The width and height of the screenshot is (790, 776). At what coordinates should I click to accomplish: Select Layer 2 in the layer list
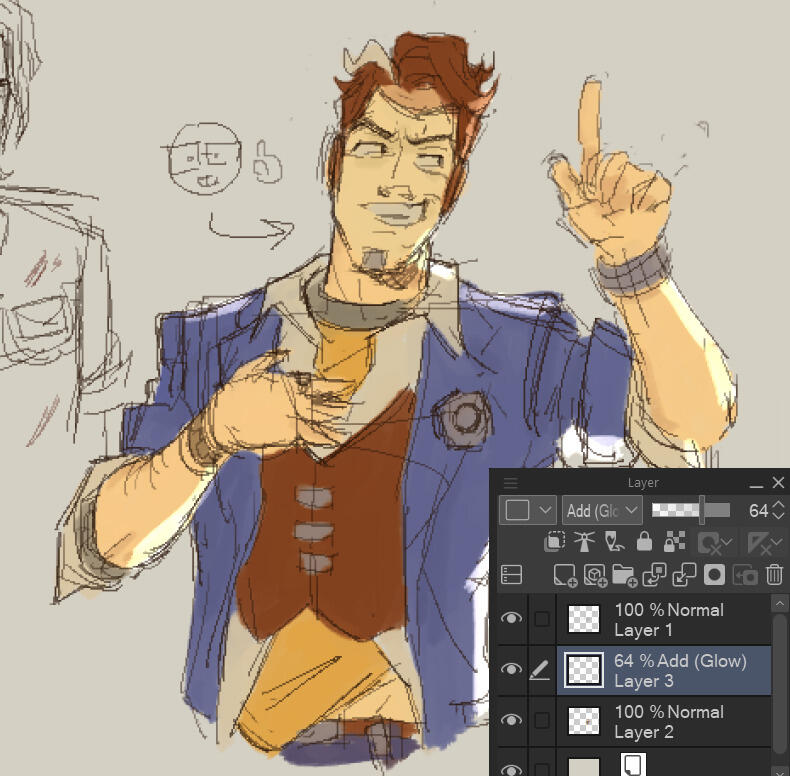668,722
